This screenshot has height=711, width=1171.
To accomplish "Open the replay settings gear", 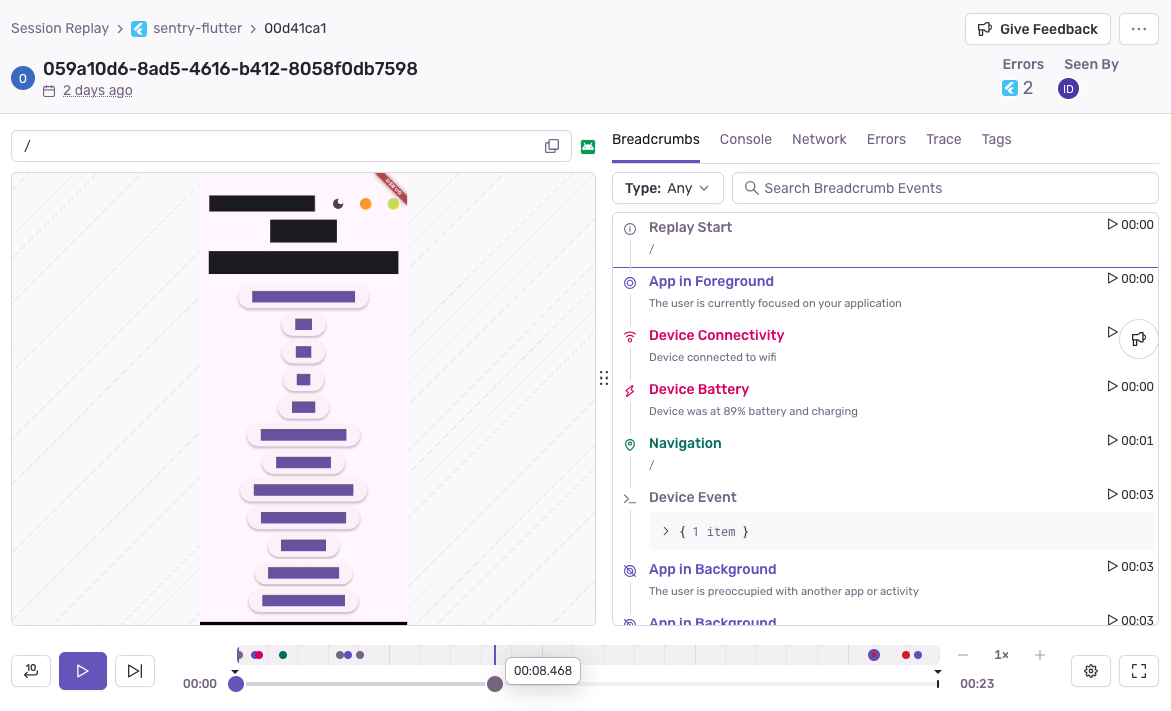I will (1091, 671).
